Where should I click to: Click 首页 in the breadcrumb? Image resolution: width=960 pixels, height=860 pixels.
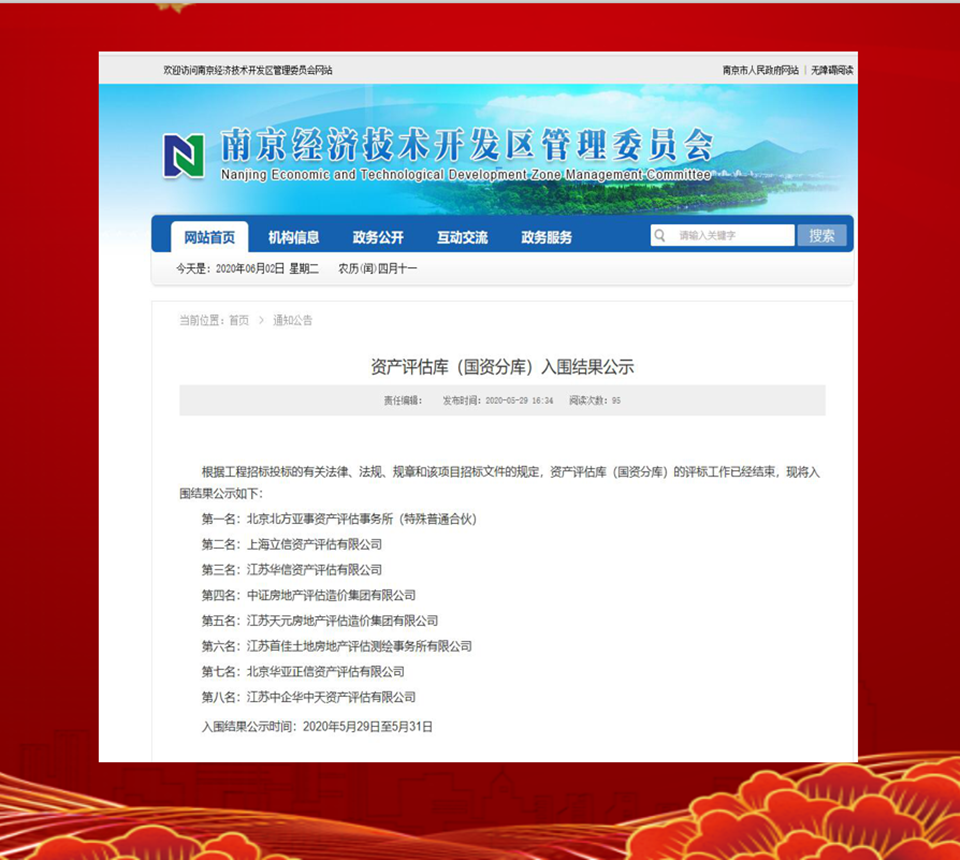click(x=238, y=320)
